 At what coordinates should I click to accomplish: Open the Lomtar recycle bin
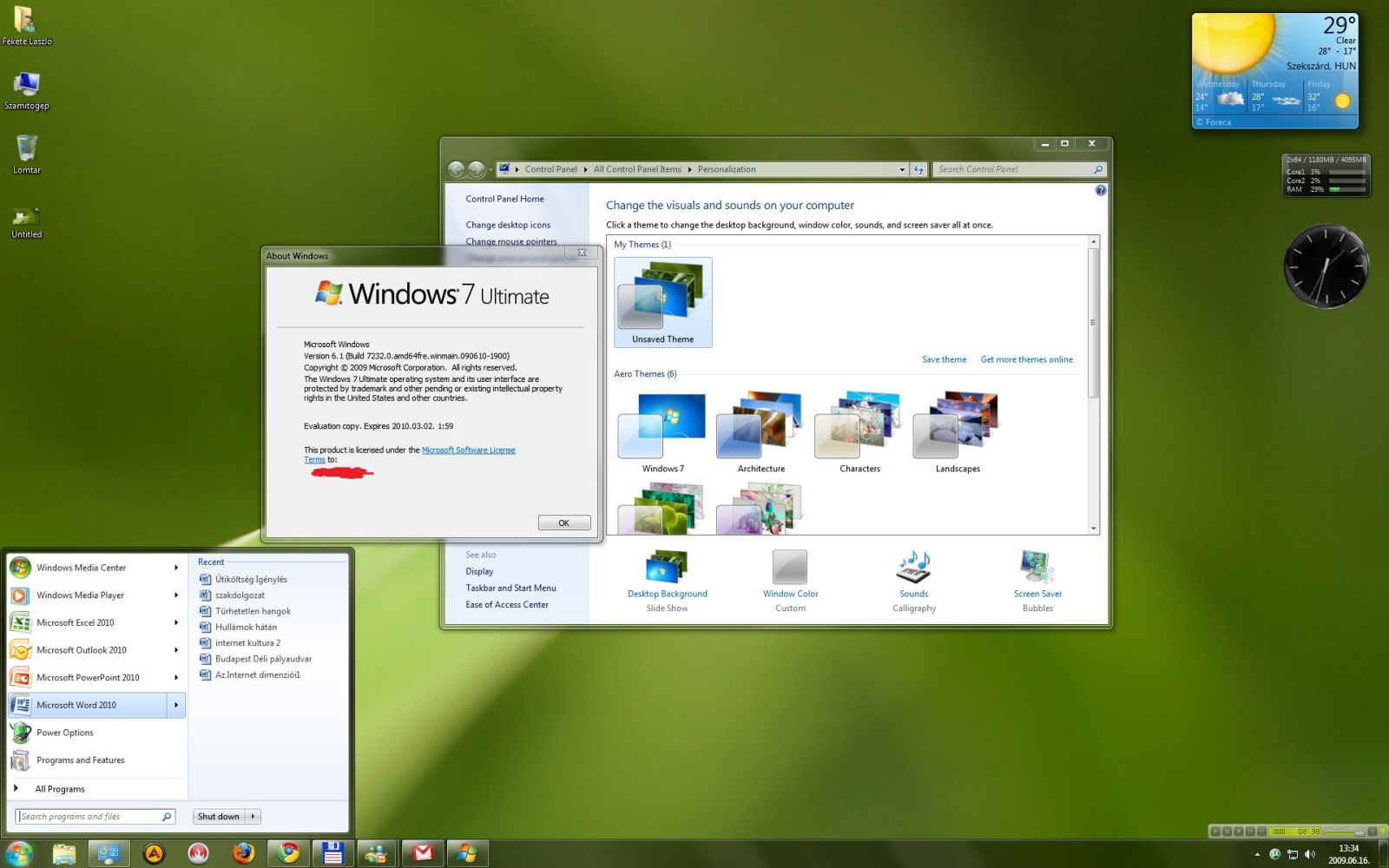click(27, 155)
